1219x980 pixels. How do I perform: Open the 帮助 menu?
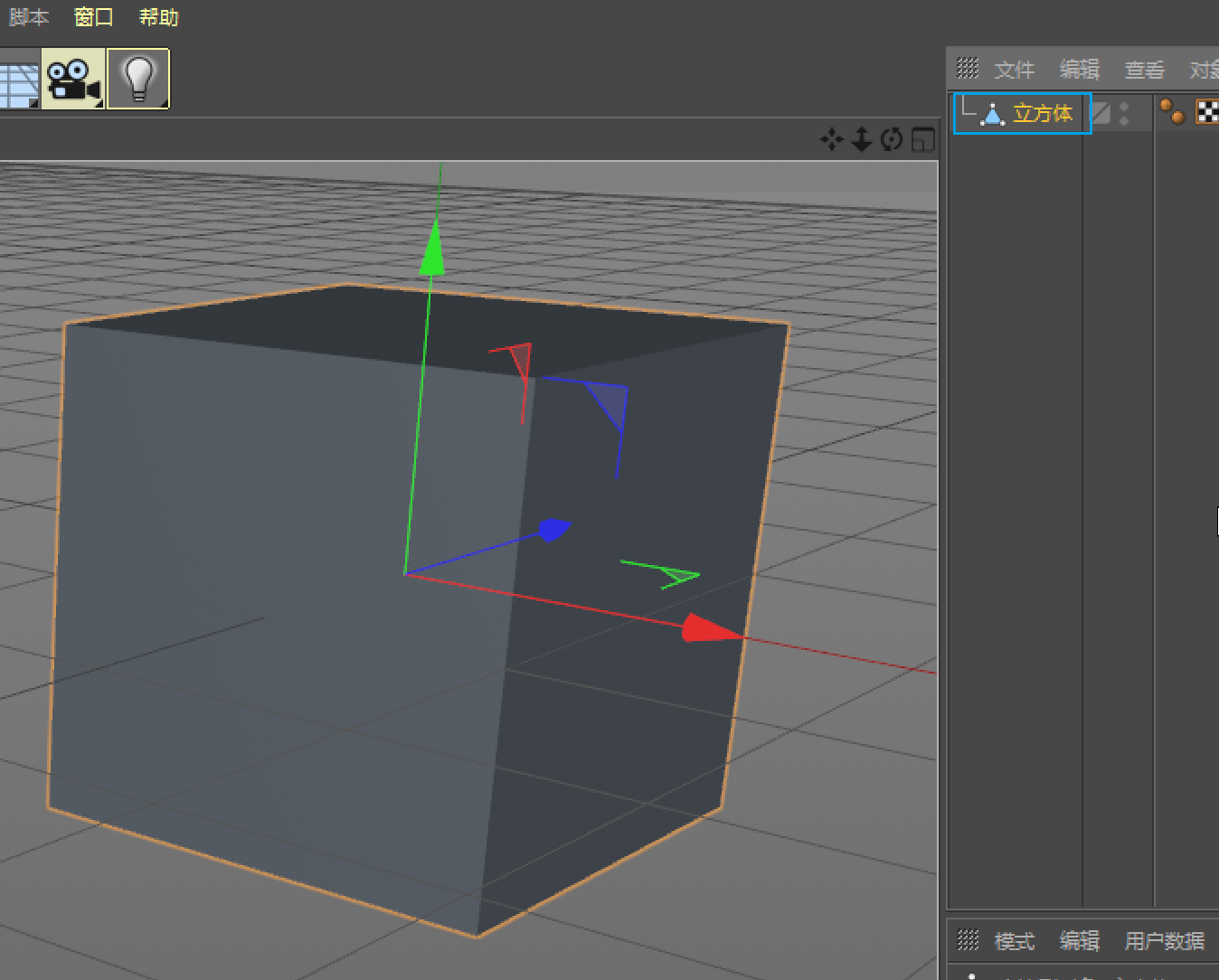(159, 17)
